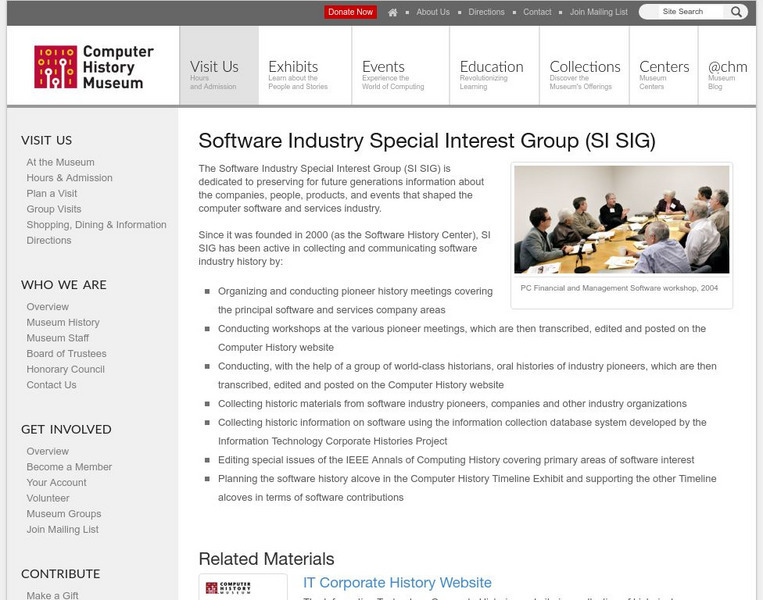Open Overview under Who We Are
This screenshot has width=763, height=600.
[x=48, y=307]
